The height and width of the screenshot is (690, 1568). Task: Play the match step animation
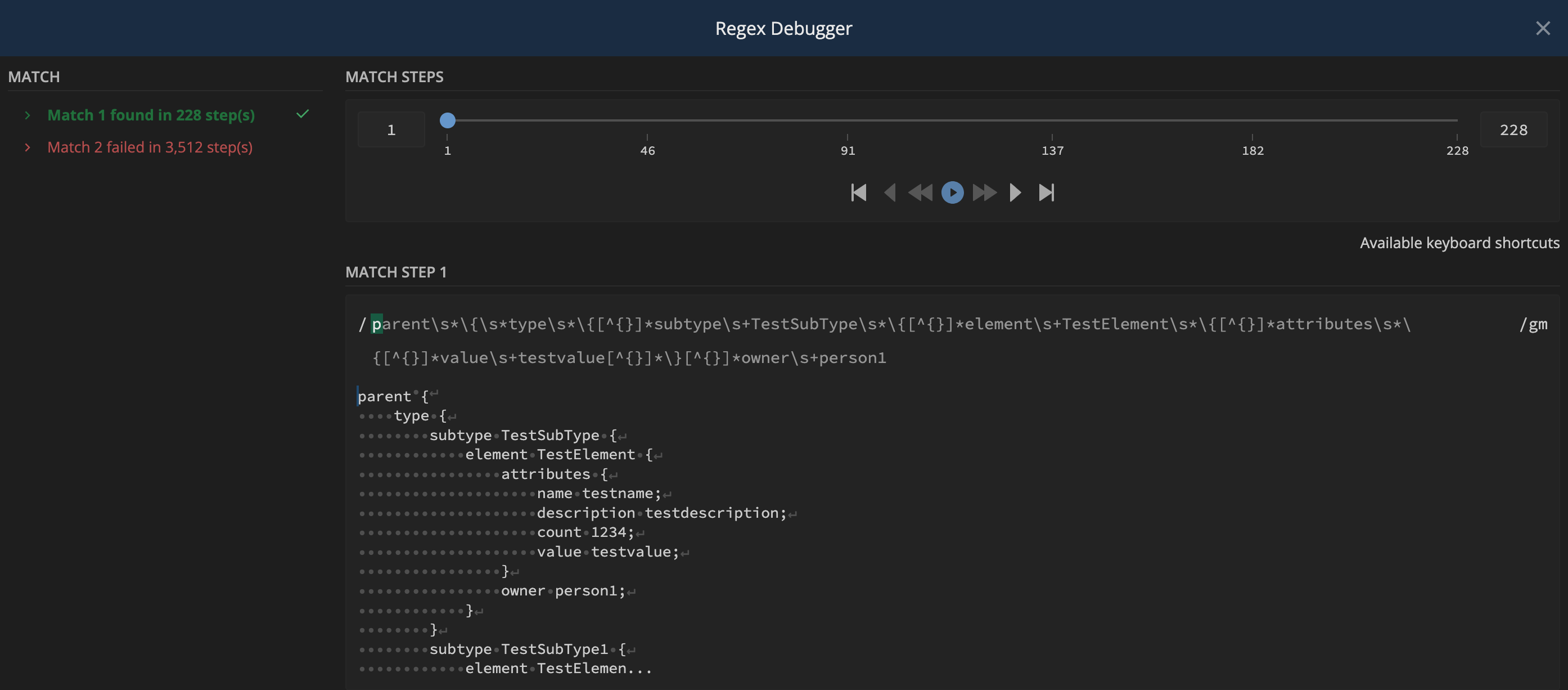(953, 192)
